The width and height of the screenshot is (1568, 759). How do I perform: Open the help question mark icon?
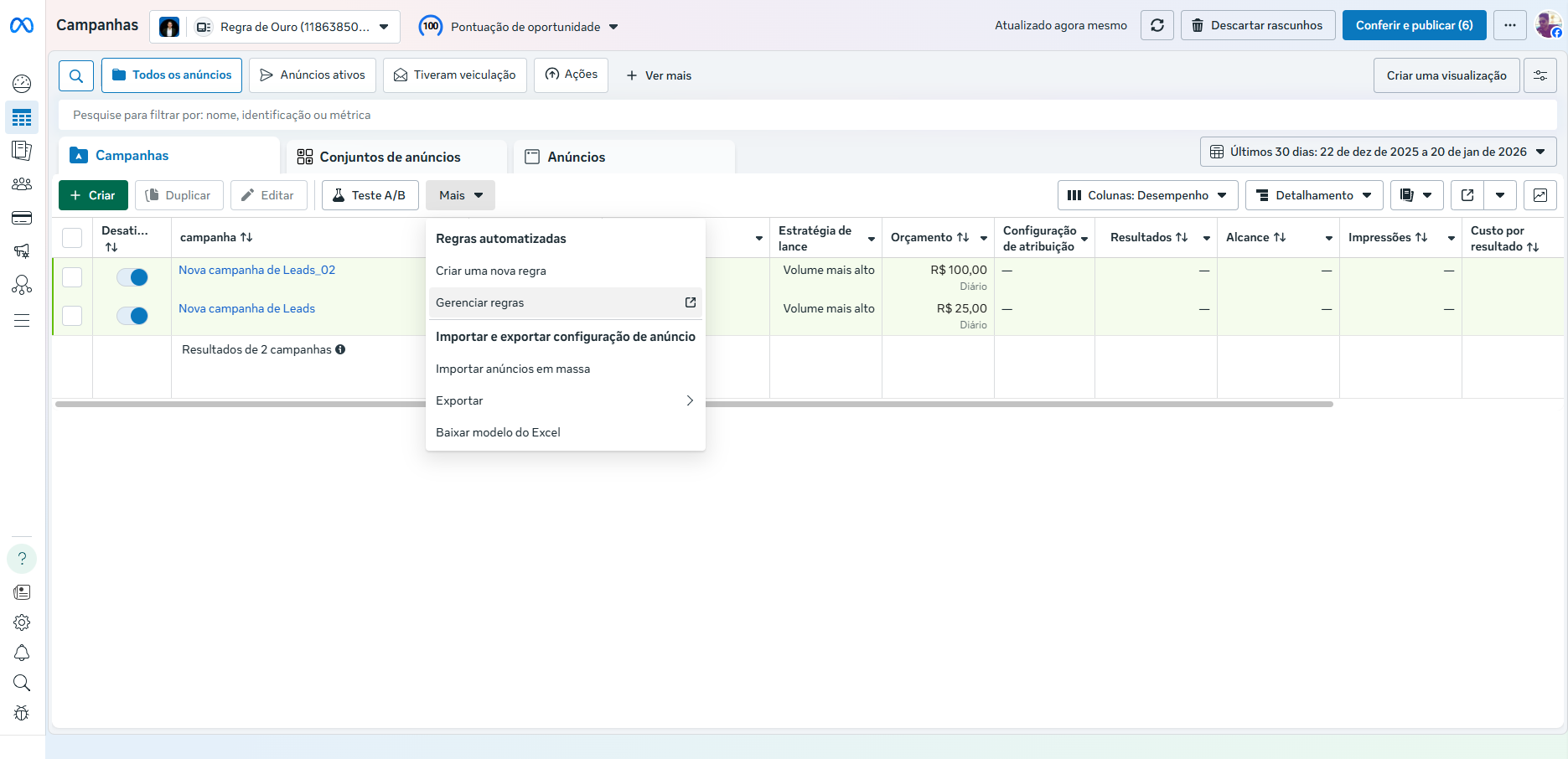pyautogui.click(x=22, y=559)
